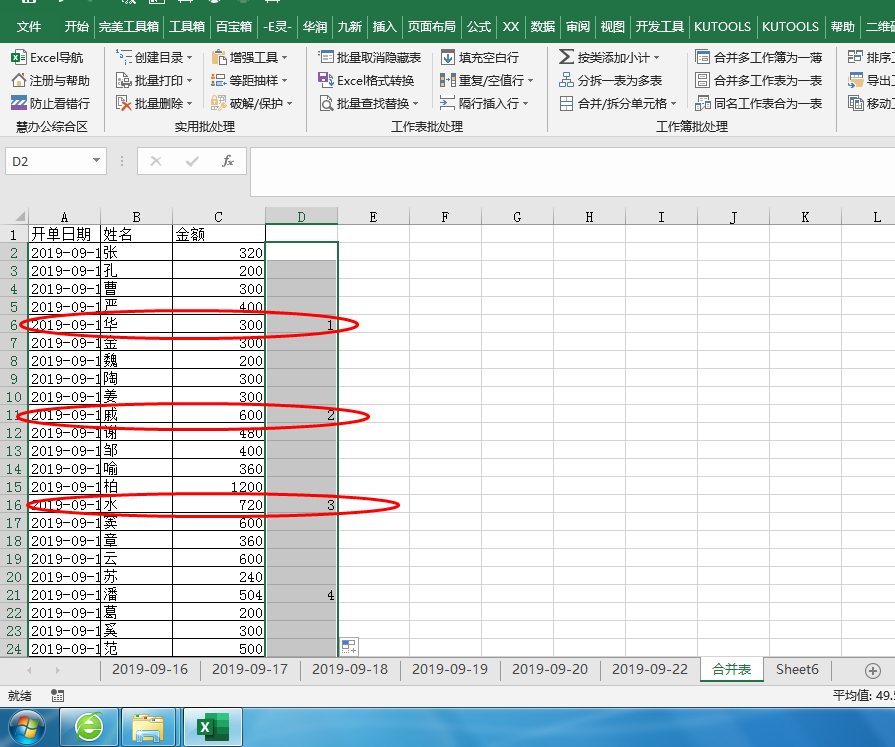Open the Sheet6 sheet tab
This screenshot has width=895, height=747.
coord(797,669)
